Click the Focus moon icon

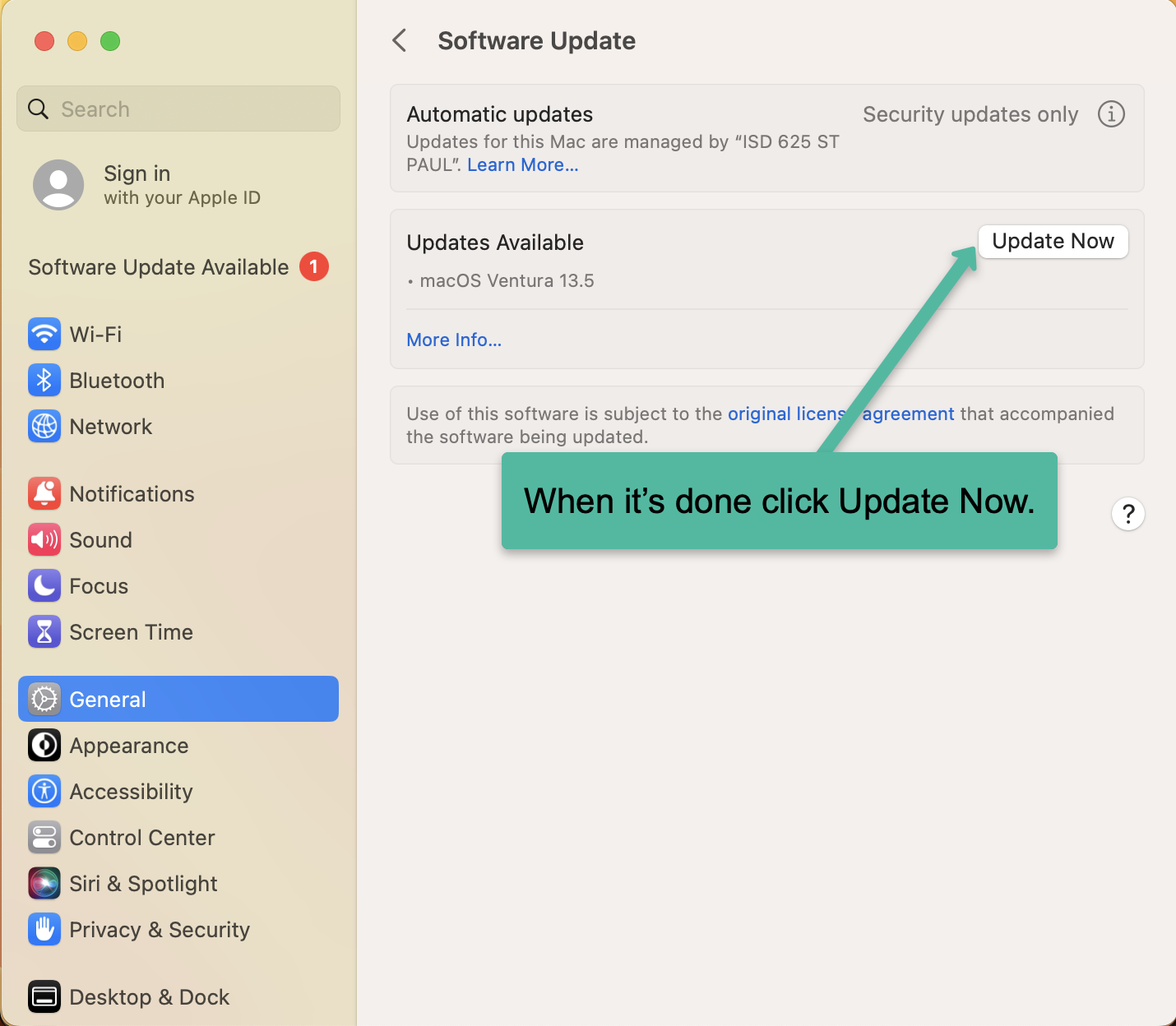coord(44,585)
